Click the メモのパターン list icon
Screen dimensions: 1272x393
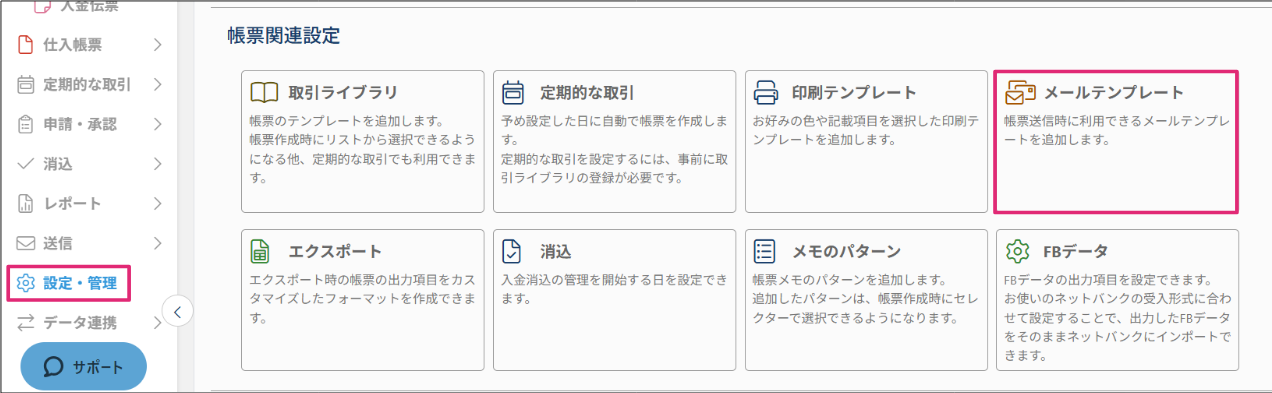click(x=765, y=251)
